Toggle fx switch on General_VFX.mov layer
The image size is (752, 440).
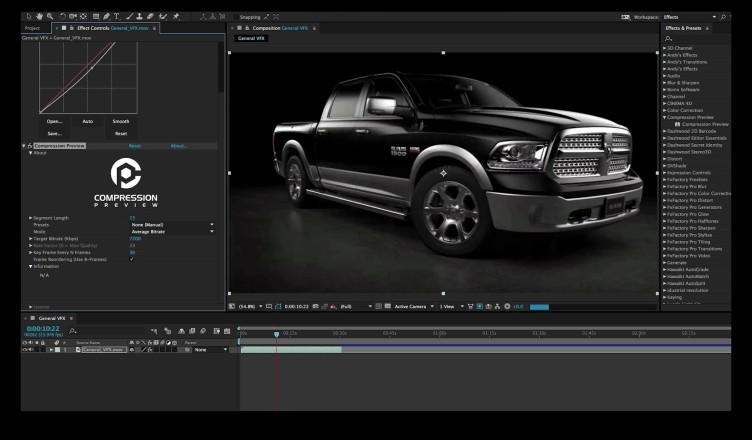click(x=150, y=350)
